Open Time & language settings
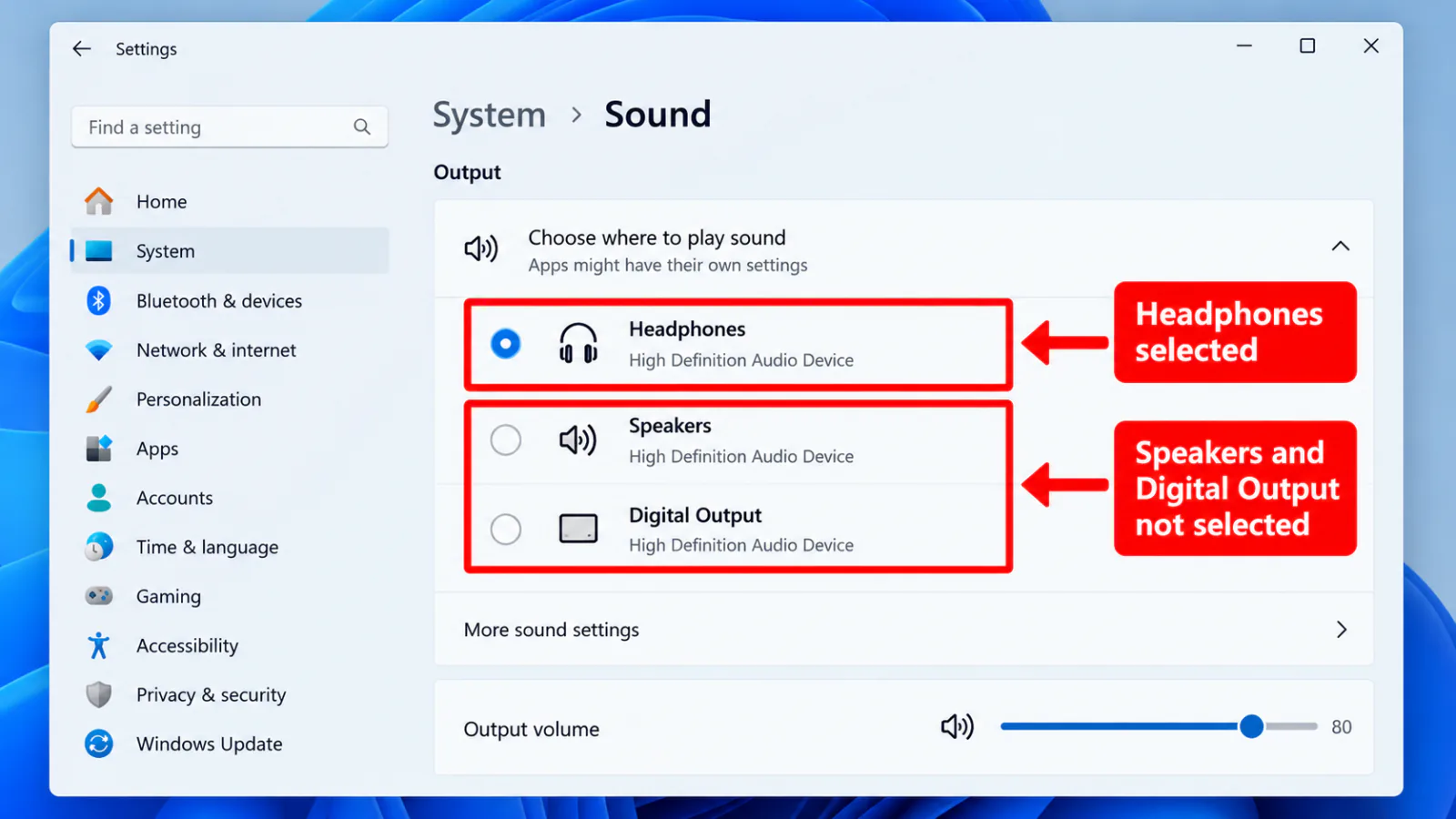The height and width of the screenshot is (819, 1456). (x=230, y=547)
